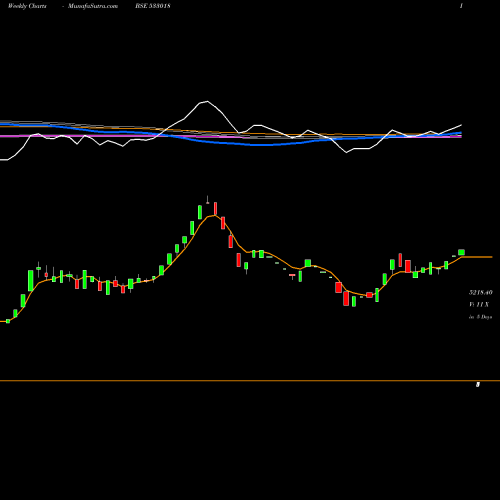Select the doji candle at the price peak
This screenshot has width=500, height=500.
207,200
